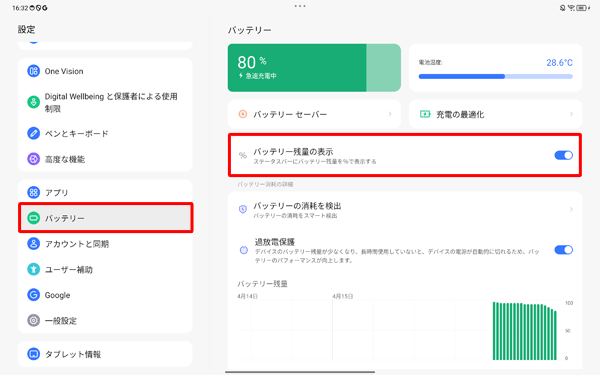
Task: Click the タブレット情報 tablet icon
Action: click(x=33, y=354)
